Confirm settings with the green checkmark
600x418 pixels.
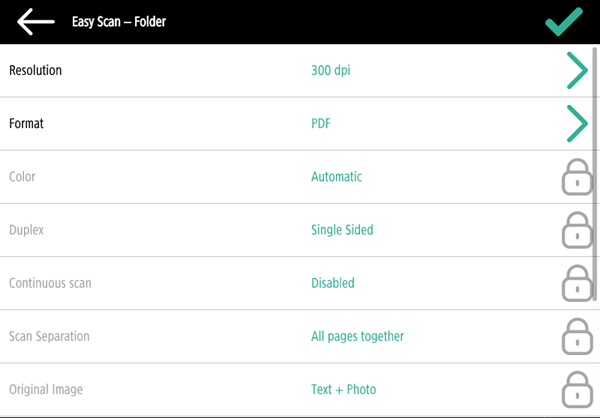(564, 21)
